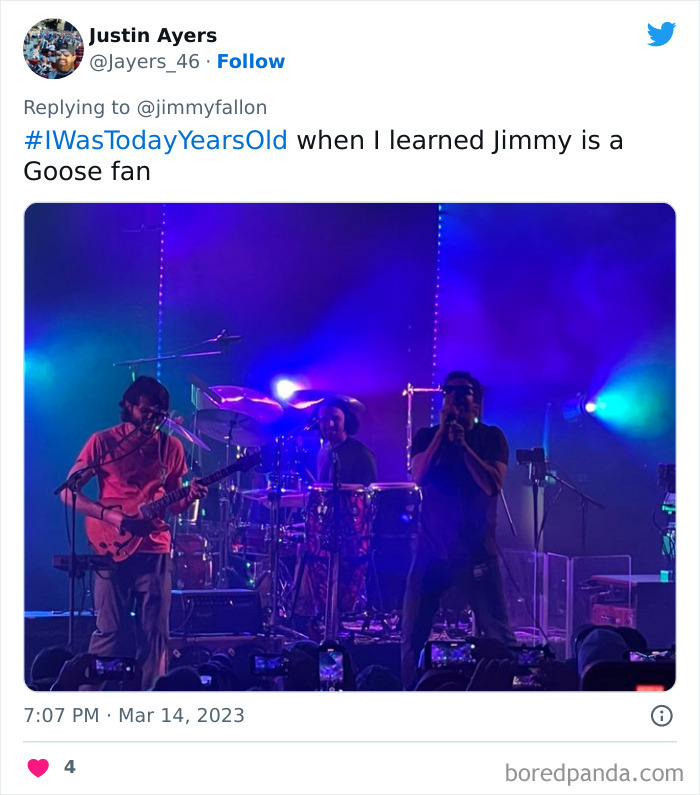Screen dimensions: 700x795
Task: Open the tweet info circle icon
Action: pos(661,715)
